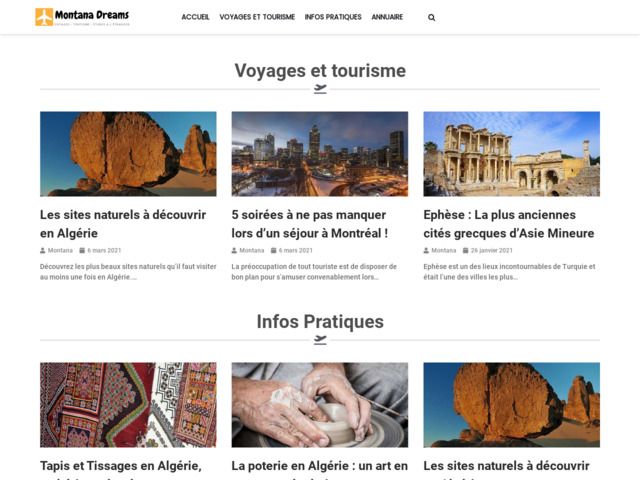The image size is (640, 480).
Task: Click calendar icon on the Montréal article date
Action: [273, 251]
